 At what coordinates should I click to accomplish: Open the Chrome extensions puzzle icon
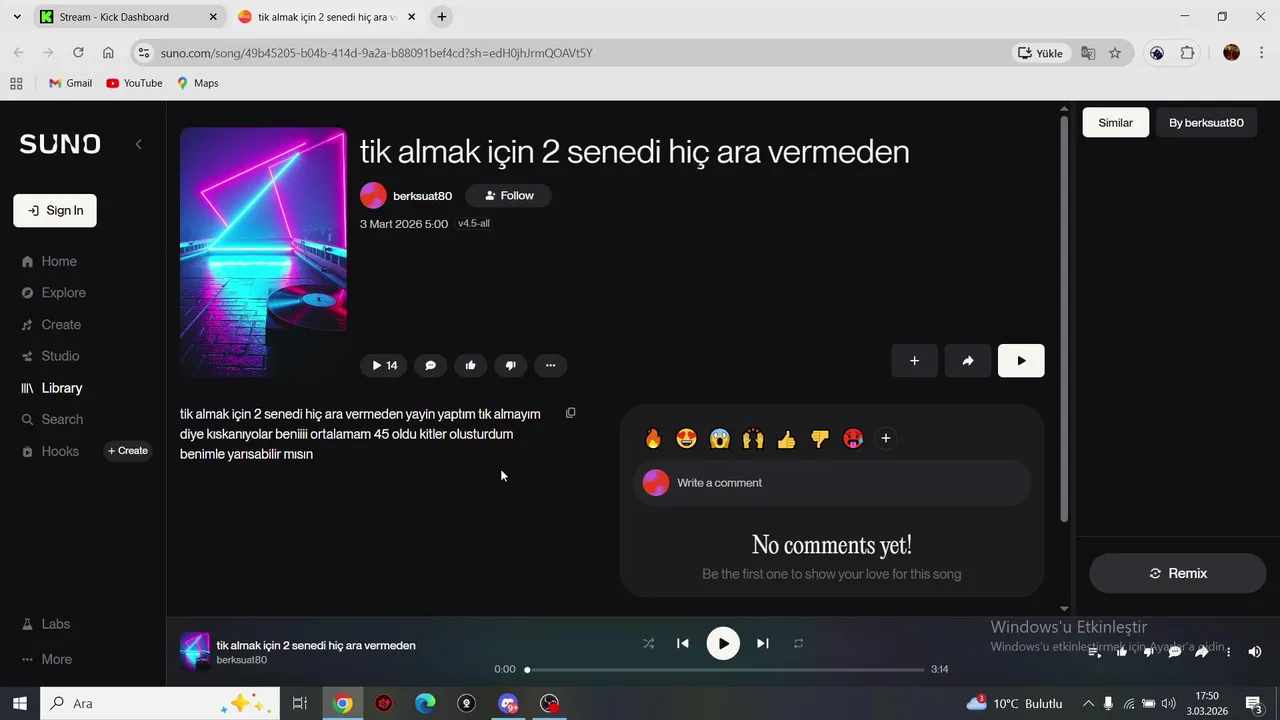point(1187,53)
